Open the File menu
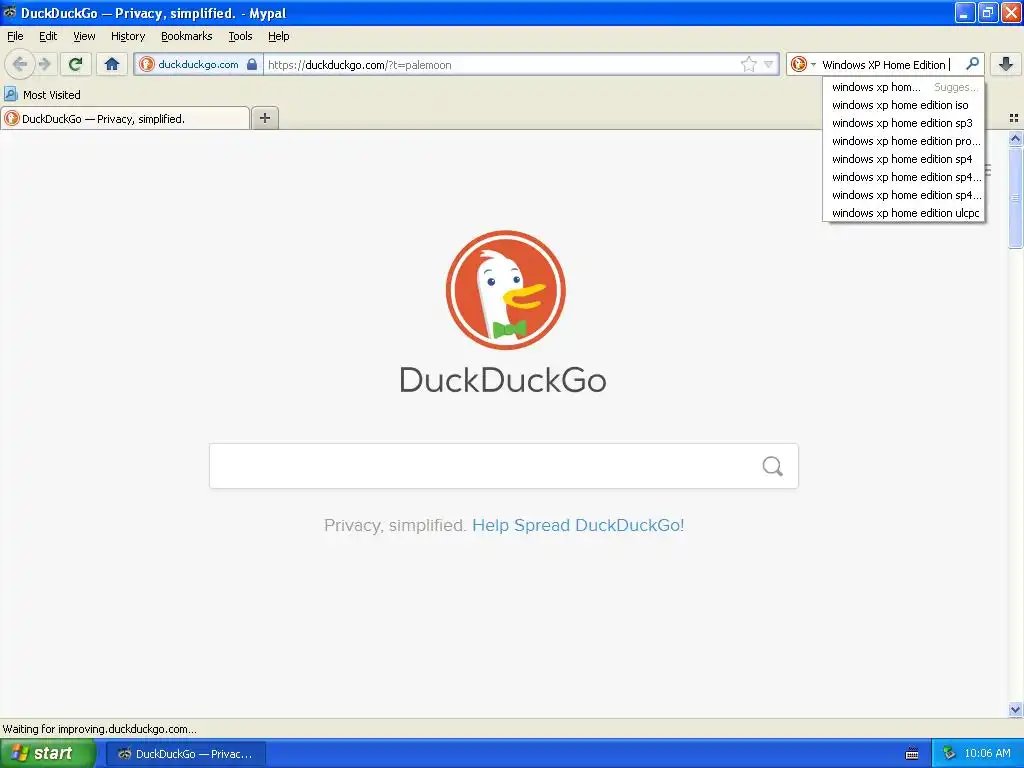 [x=15, y=36]
